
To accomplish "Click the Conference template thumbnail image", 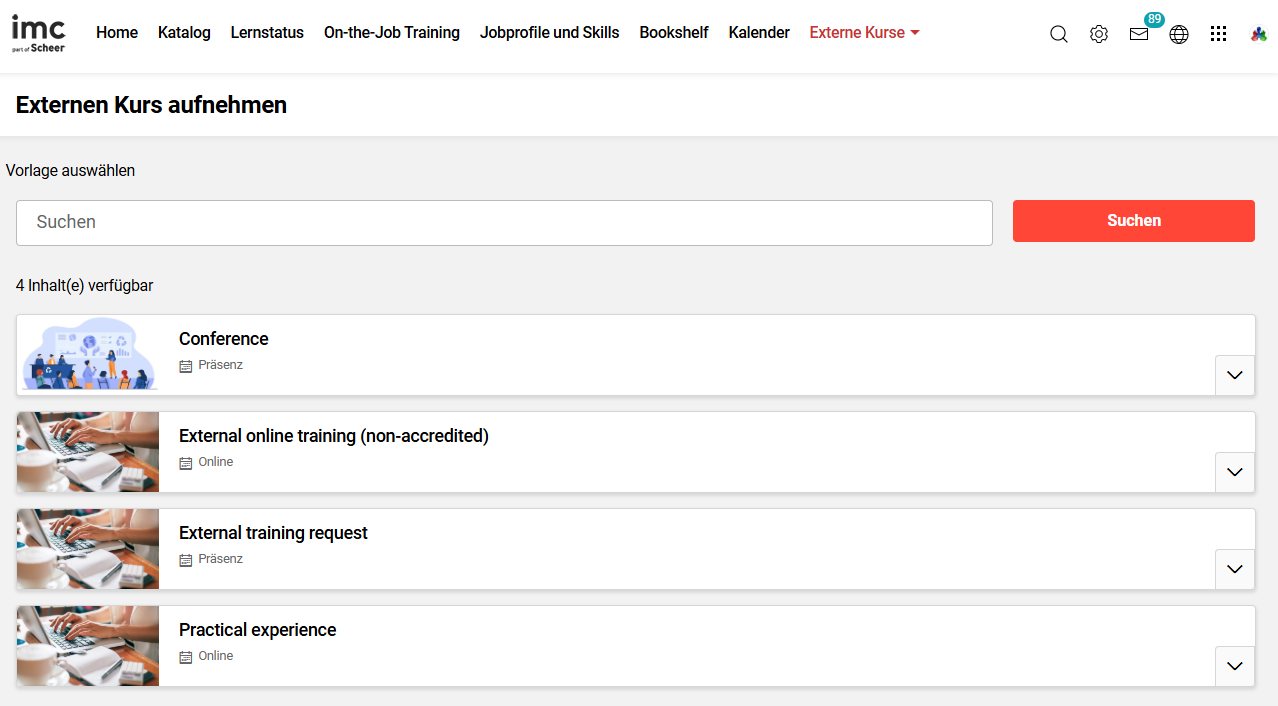I will click(88, 354).
